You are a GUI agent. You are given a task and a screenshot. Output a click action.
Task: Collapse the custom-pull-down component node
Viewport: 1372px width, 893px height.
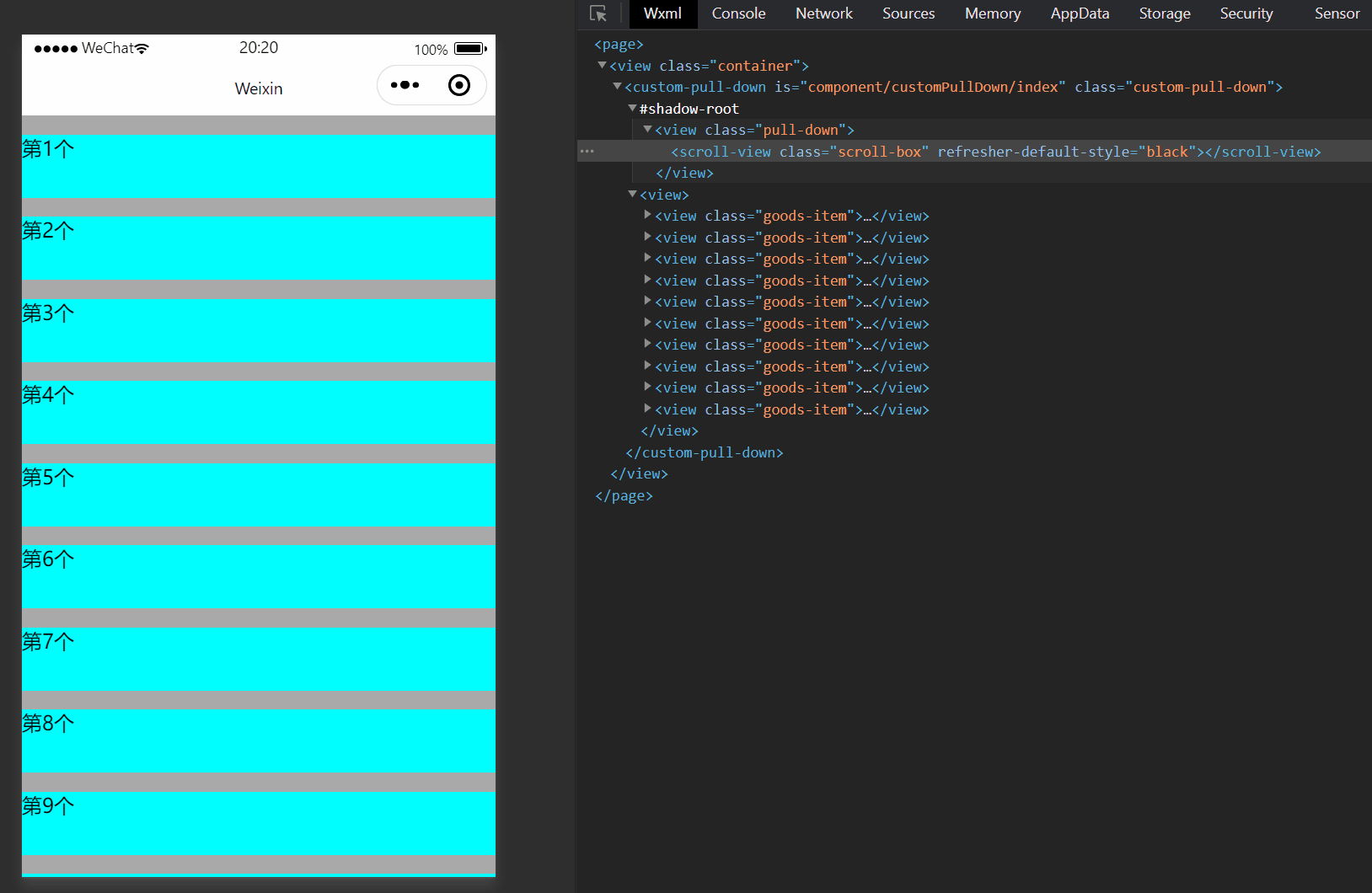617,86
